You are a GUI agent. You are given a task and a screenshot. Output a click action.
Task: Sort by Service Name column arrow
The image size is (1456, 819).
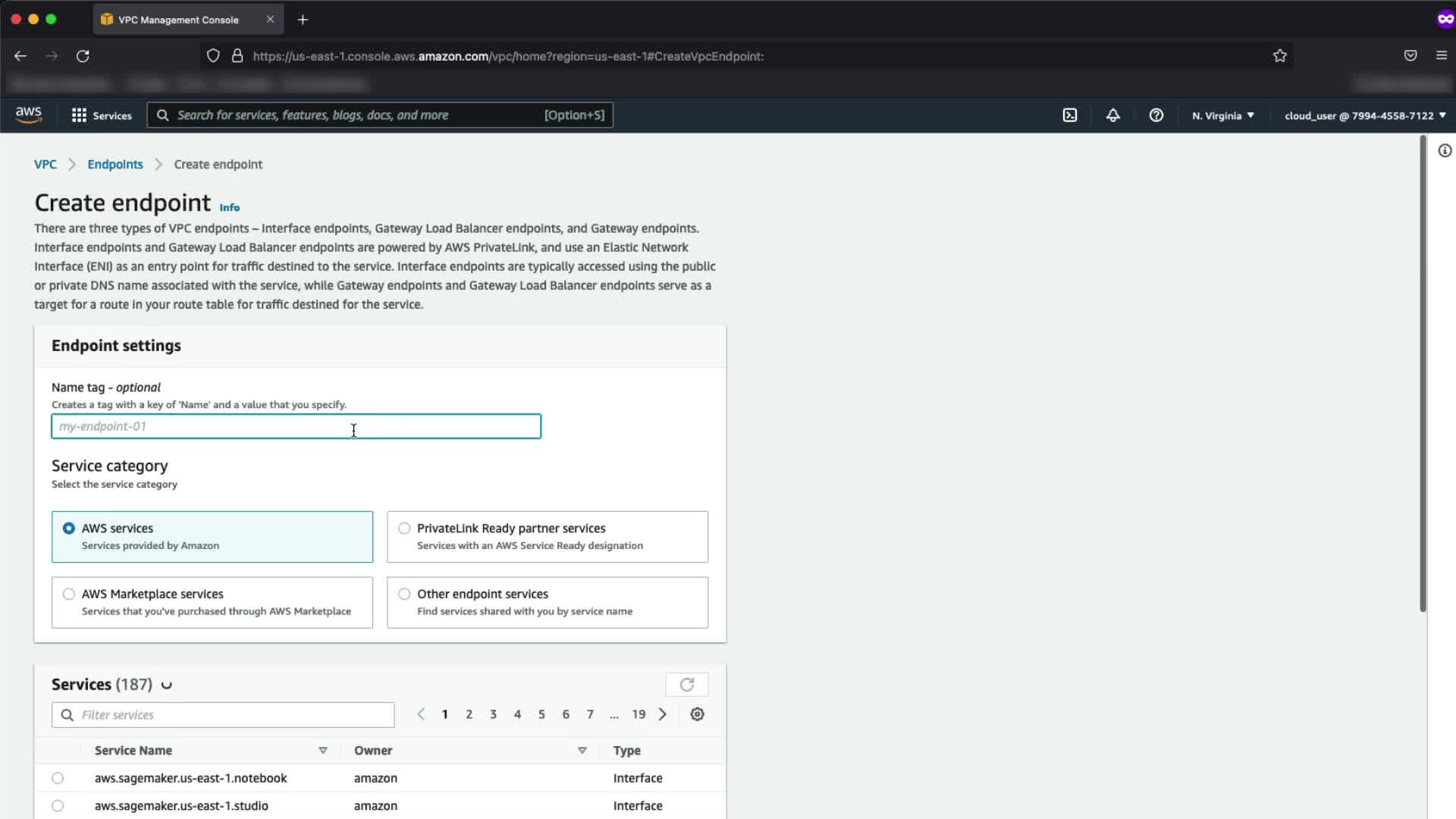click(323, 750)
